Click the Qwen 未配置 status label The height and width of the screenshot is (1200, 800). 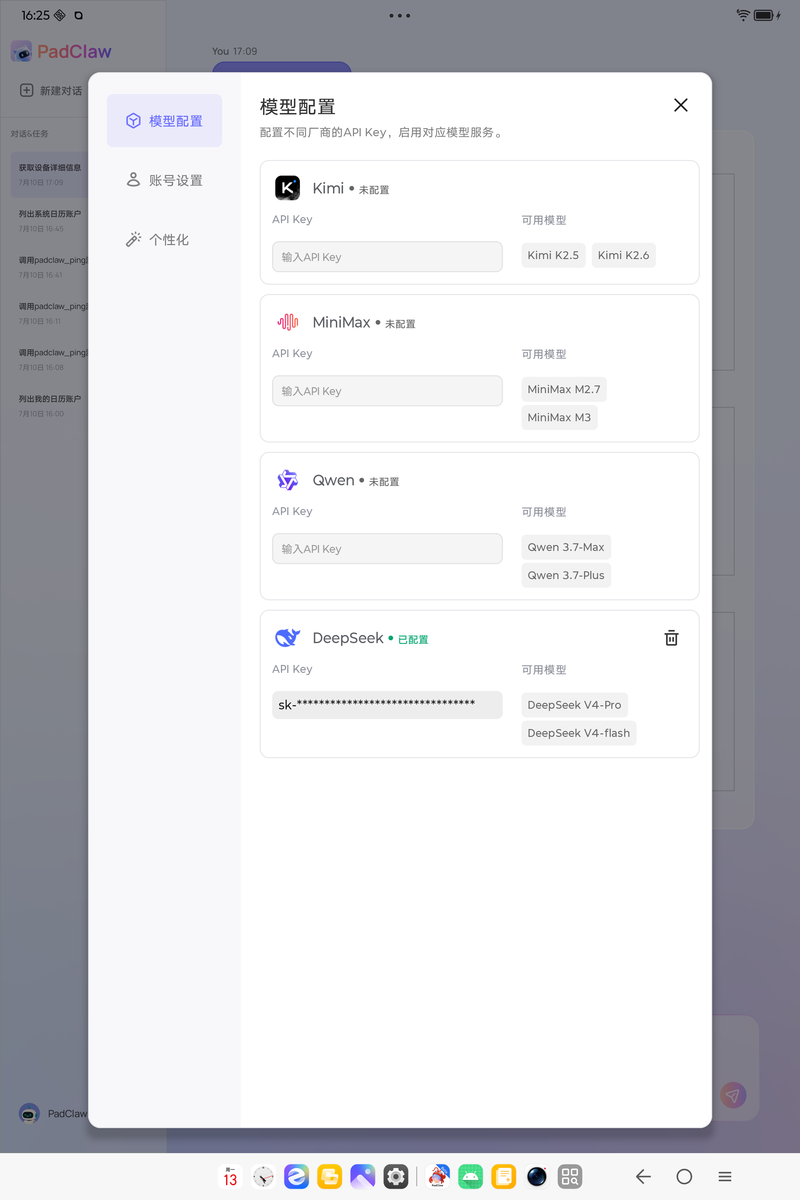[x=384, y=482]
